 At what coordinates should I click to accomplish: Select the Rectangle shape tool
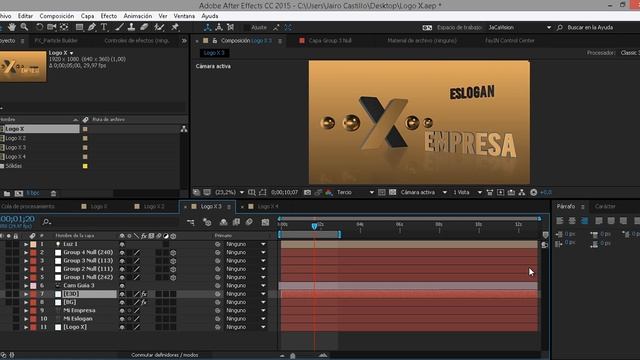[x=79, y=27]
